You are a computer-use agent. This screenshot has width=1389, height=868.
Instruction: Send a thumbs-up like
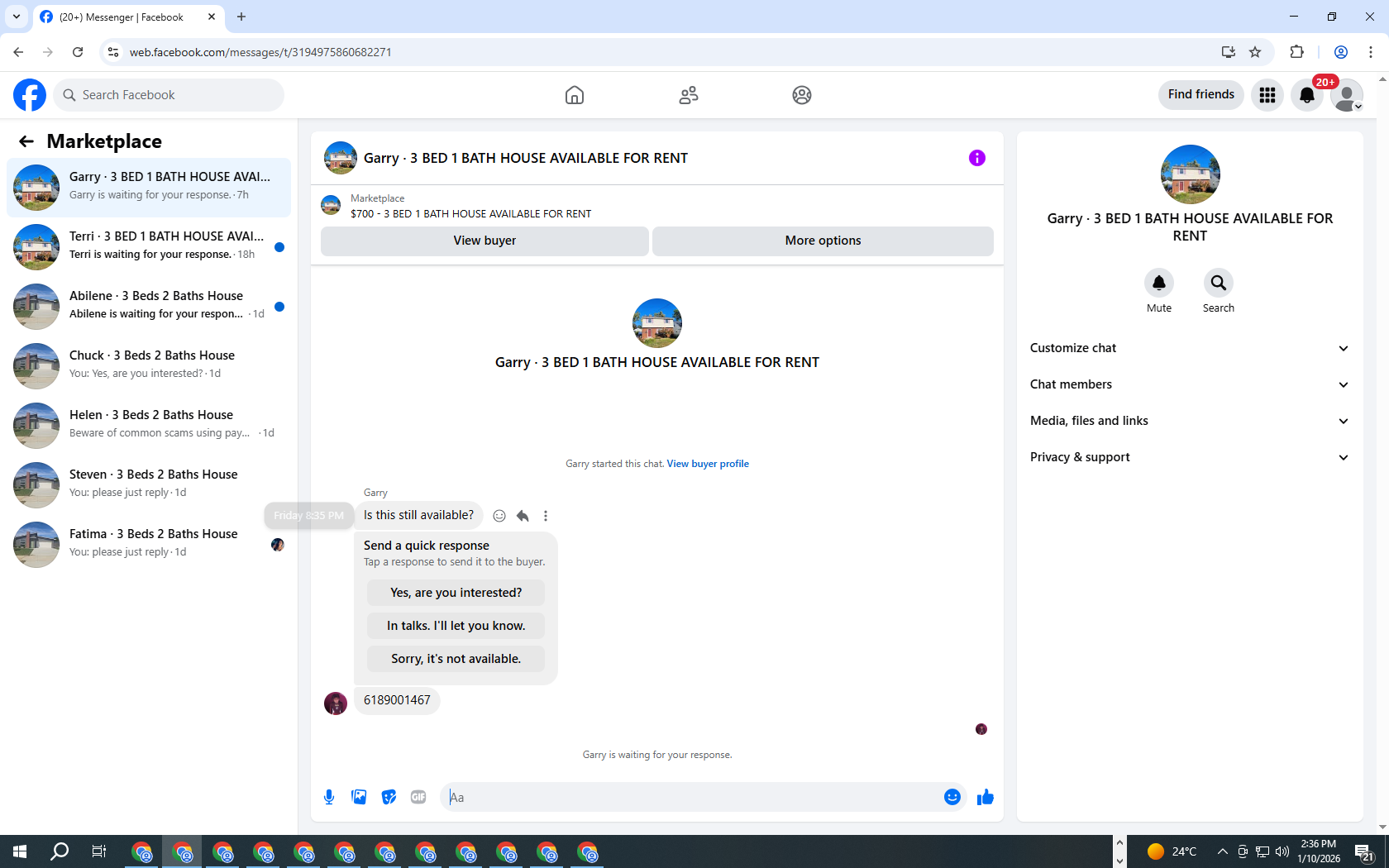pos(985,797)
